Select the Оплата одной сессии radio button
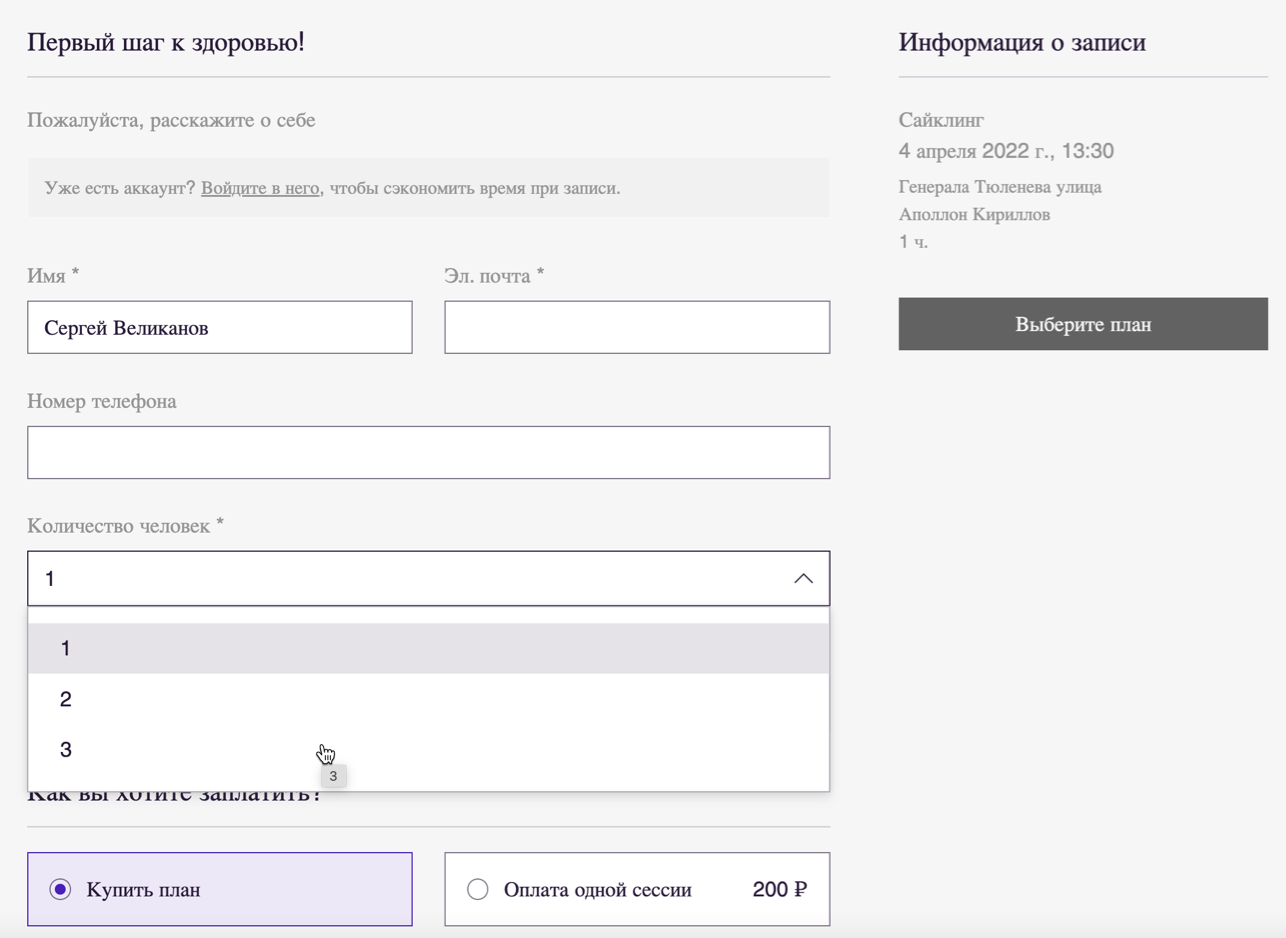Image resolution: width=1286 pixels, height=938 pixels. point(478,889)
